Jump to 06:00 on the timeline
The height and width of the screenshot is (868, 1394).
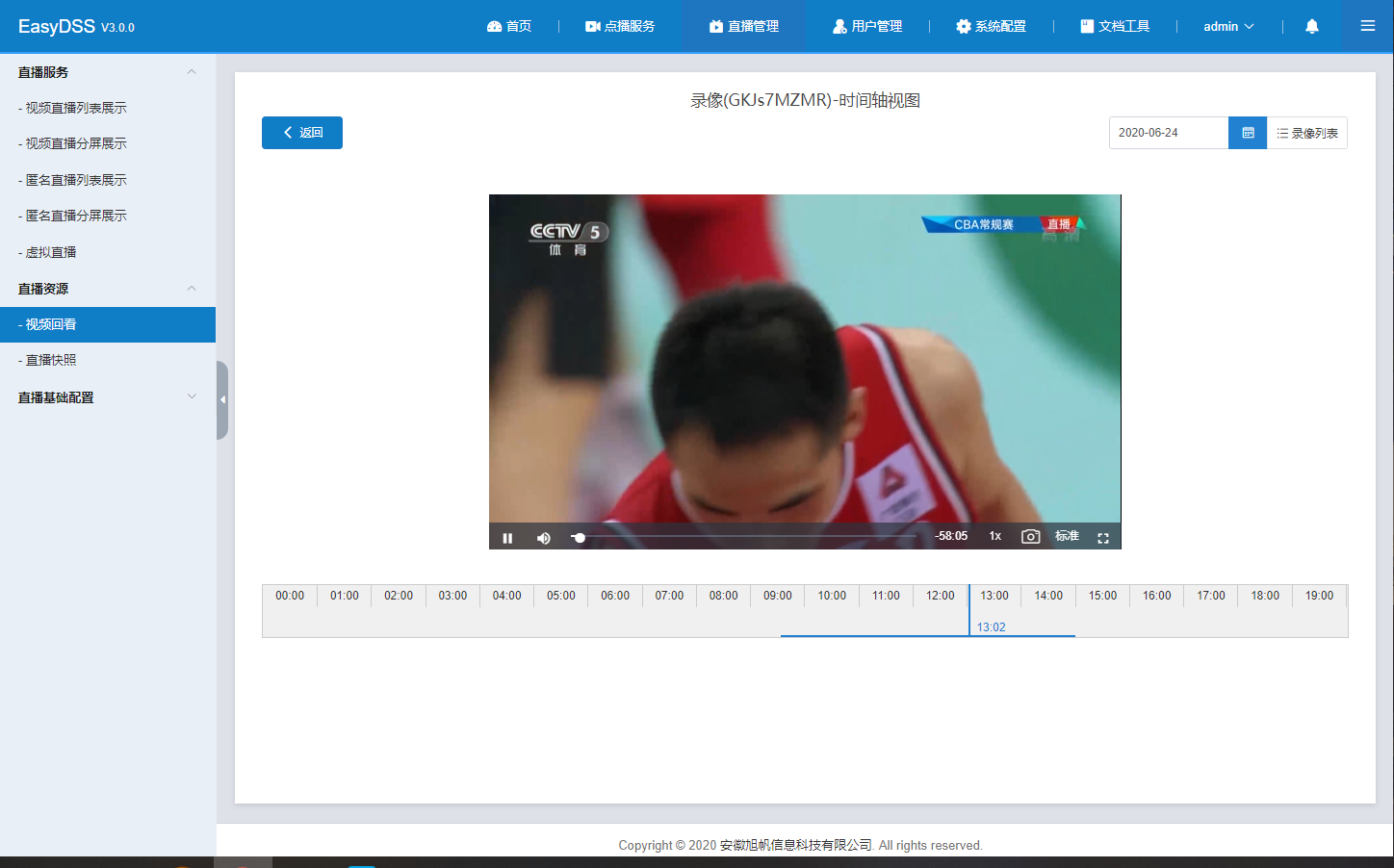coord(615,596)
